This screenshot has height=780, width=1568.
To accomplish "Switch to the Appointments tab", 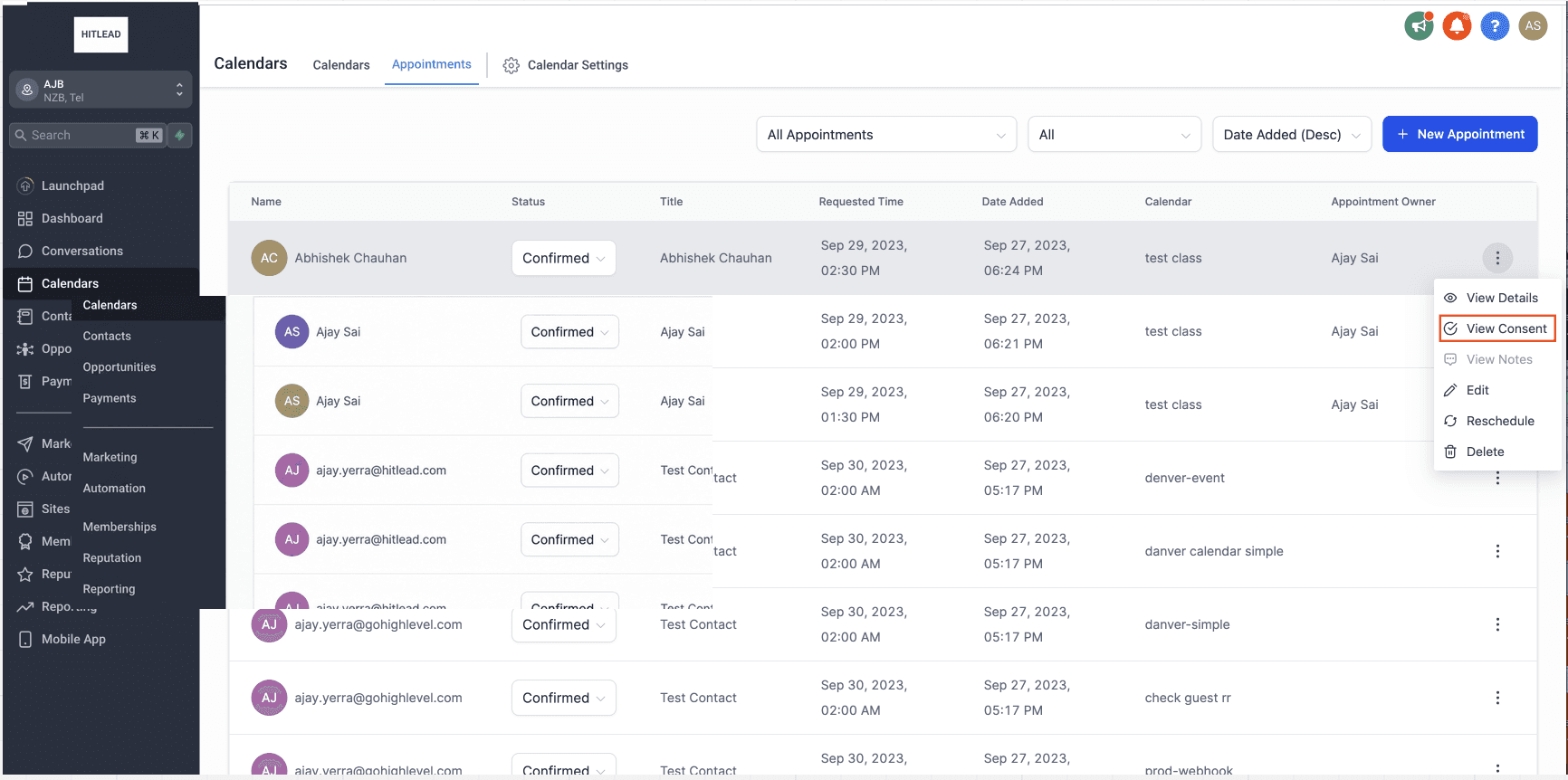I will click(431, 64).
